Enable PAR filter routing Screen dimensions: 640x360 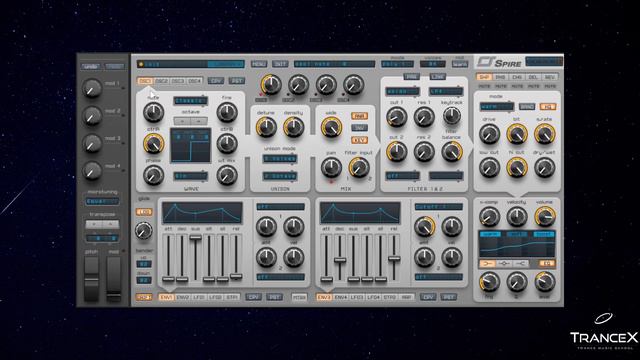point(411,77)
